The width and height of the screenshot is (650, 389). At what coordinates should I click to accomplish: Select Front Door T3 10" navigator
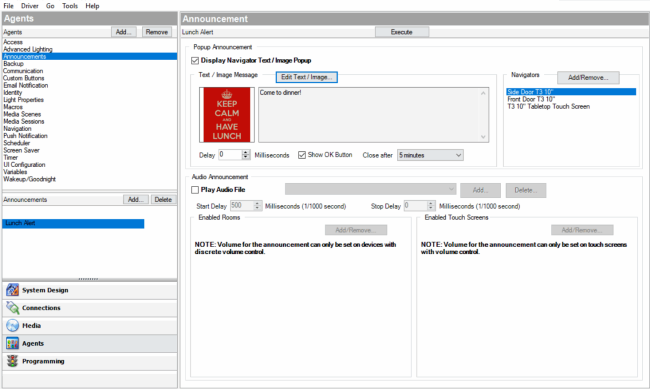(x=531, y=99)
